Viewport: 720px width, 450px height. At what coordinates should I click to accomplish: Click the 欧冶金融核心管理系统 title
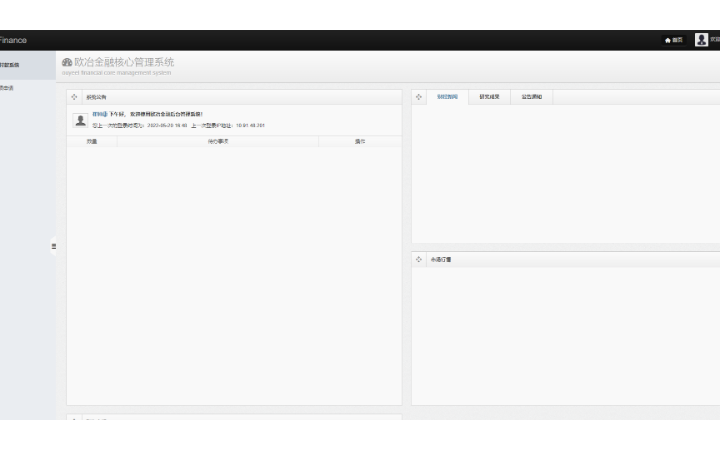tap(124, 62)
